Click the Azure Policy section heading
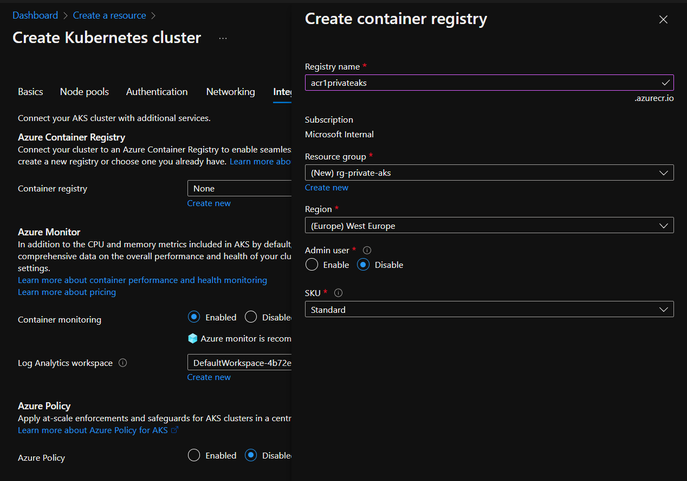The height and width of the screenshot is (481, 687). [44, 406]
